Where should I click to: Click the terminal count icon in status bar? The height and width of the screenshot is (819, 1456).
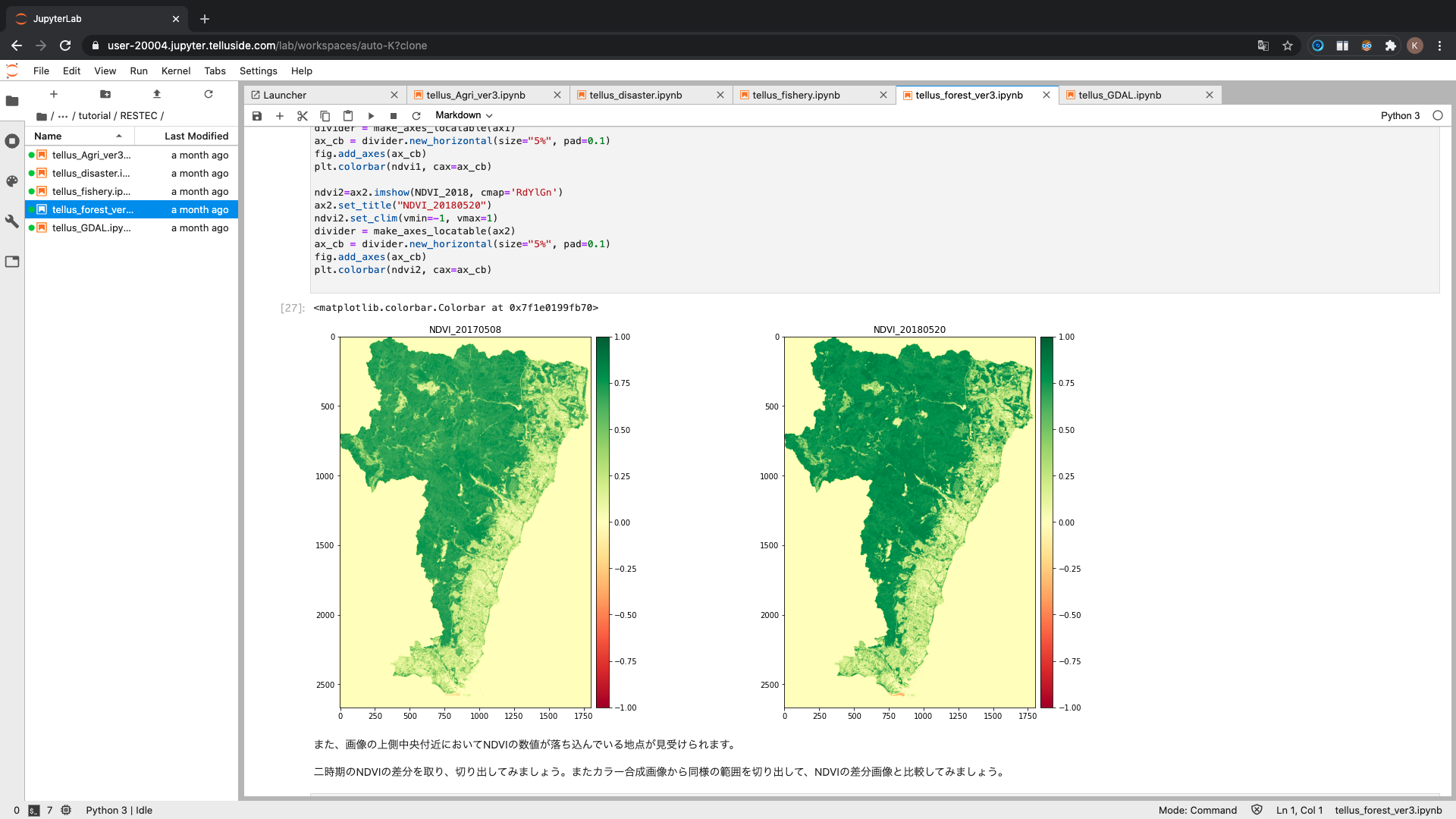tap(34, 810)
